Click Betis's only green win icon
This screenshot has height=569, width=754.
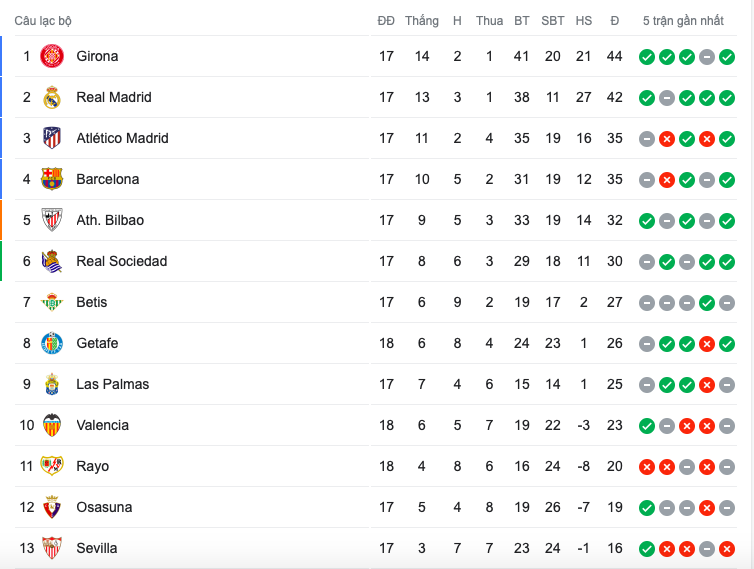click(706, 303)
